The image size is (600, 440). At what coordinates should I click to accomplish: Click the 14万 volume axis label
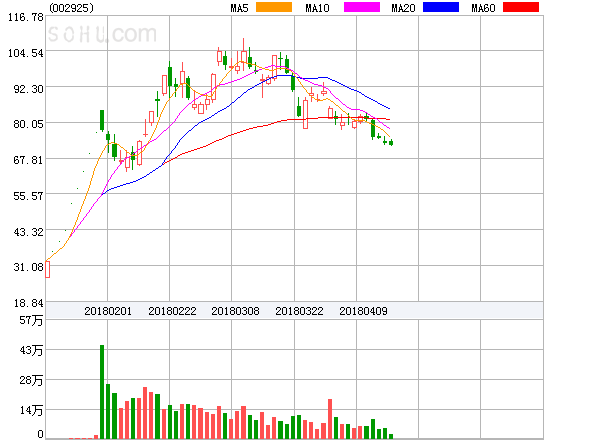[31, 411]
